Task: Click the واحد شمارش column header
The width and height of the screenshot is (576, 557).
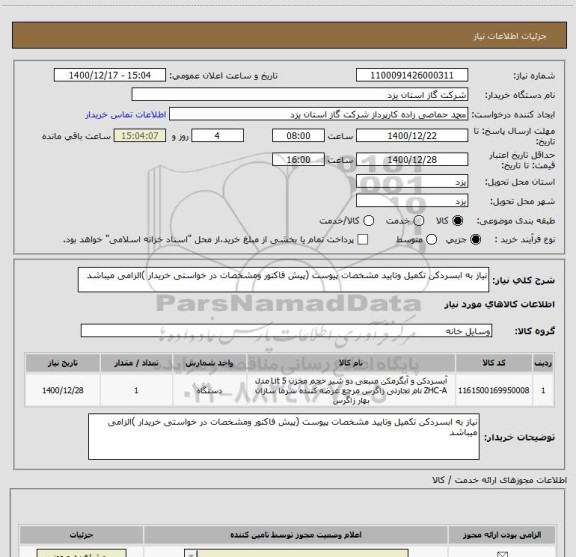Action: (x=209, y=363)
